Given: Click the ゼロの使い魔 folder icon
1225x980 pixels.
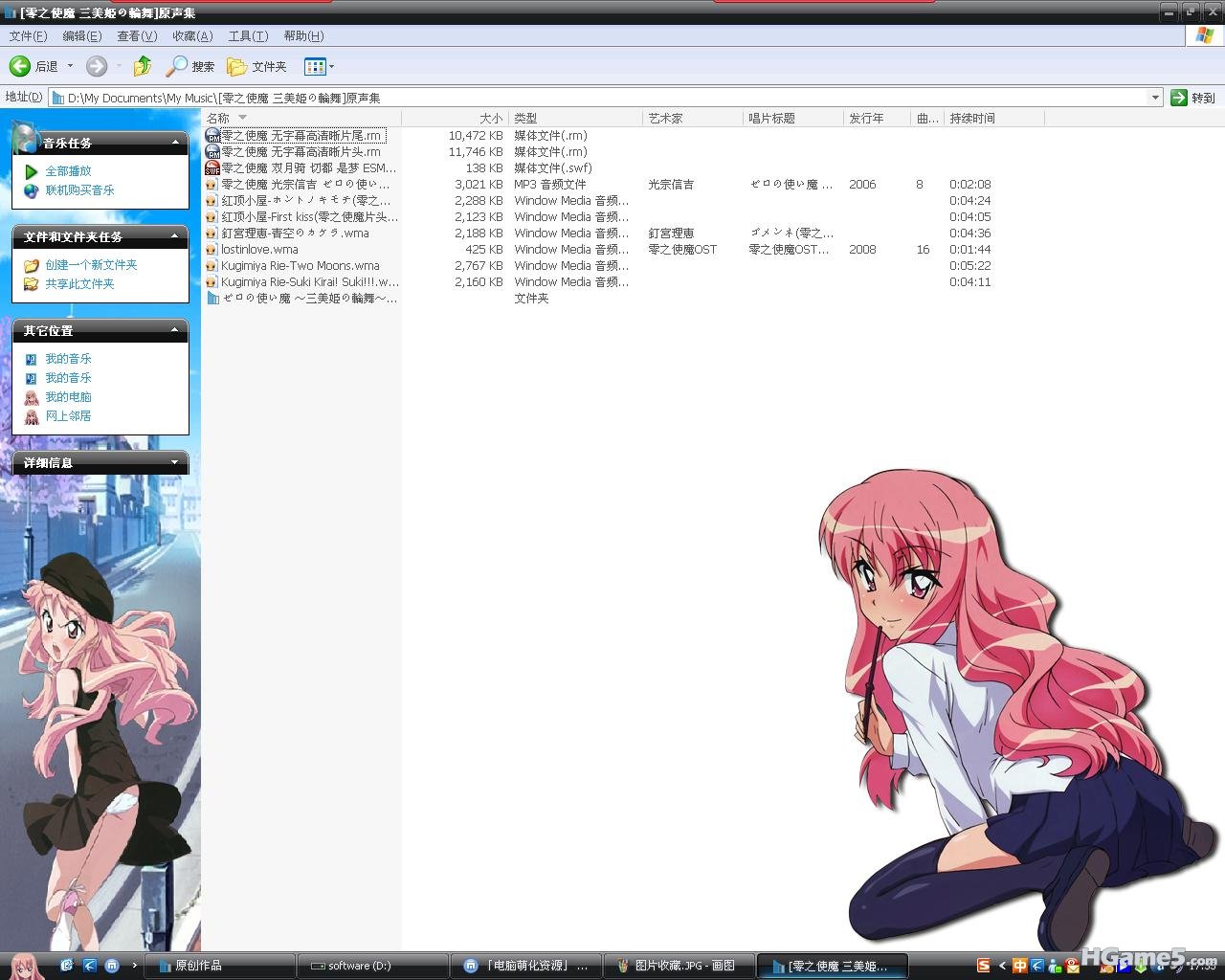Looking at the screenshot, I should 212,299.
